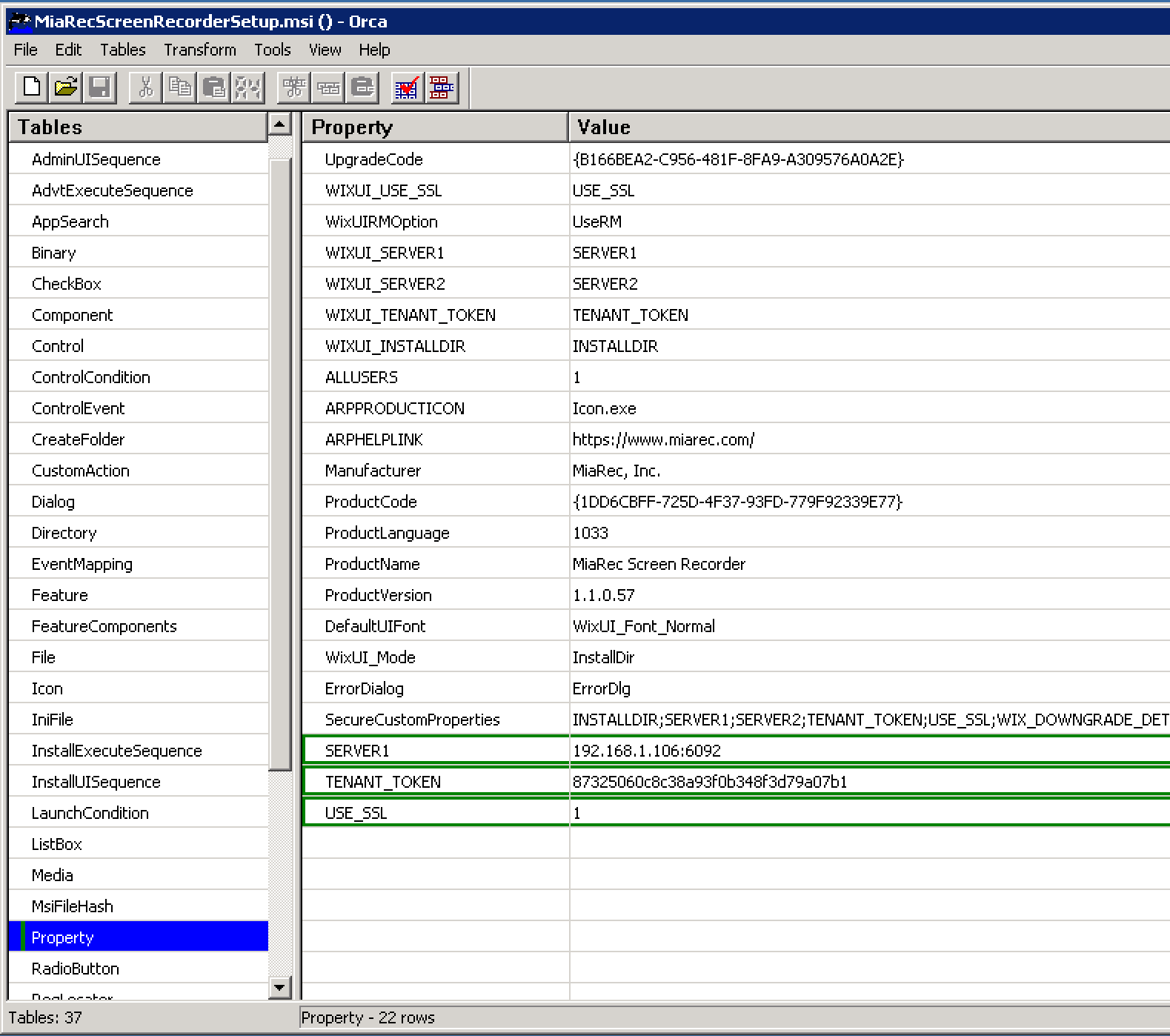Click the Open file folder icon
Viewport: 1170px width, 1036px height.
tap(66, 87)
